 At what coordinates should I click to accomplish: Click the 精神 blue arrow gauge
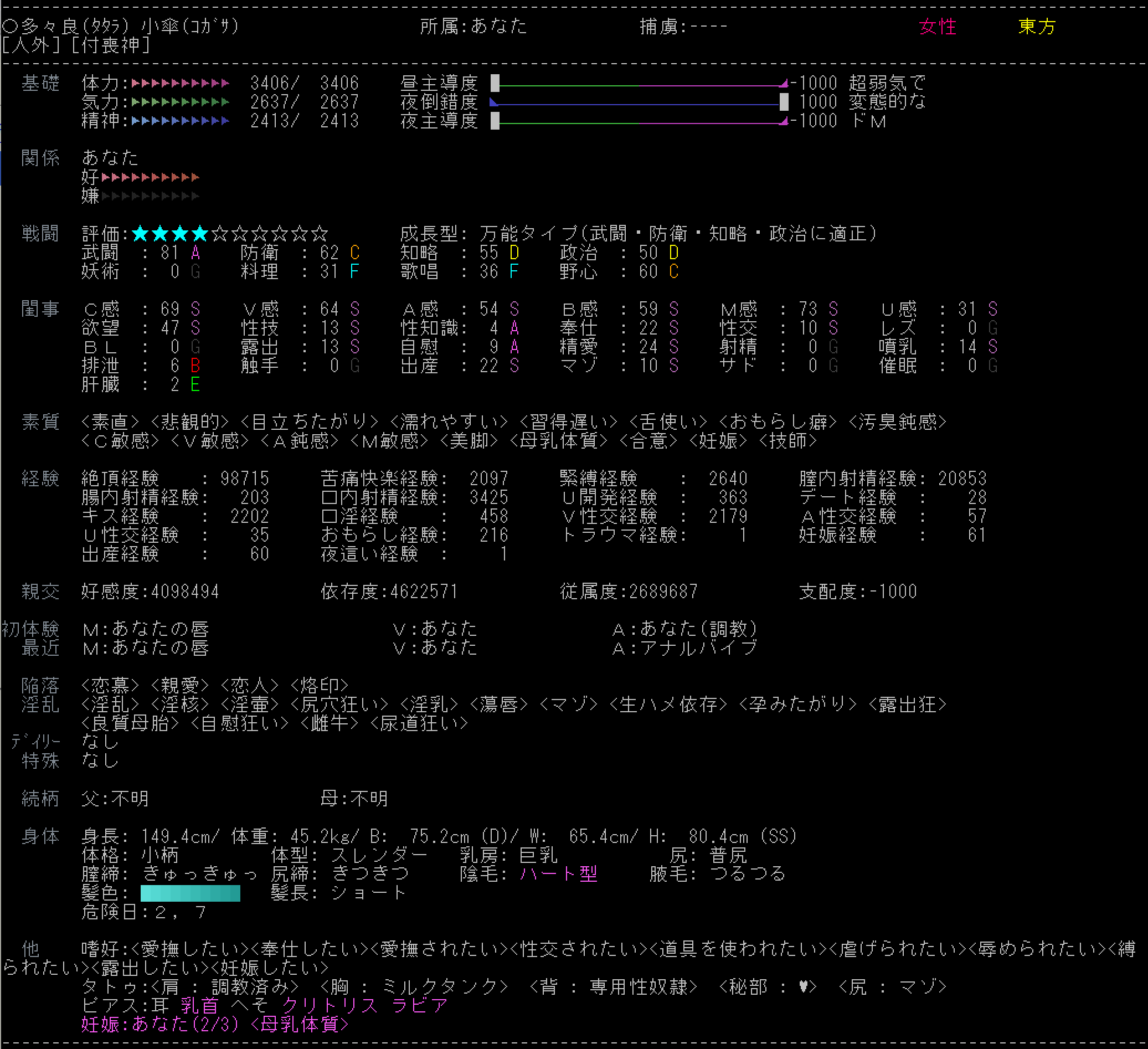pyautogui.click(x=181, y=121)
